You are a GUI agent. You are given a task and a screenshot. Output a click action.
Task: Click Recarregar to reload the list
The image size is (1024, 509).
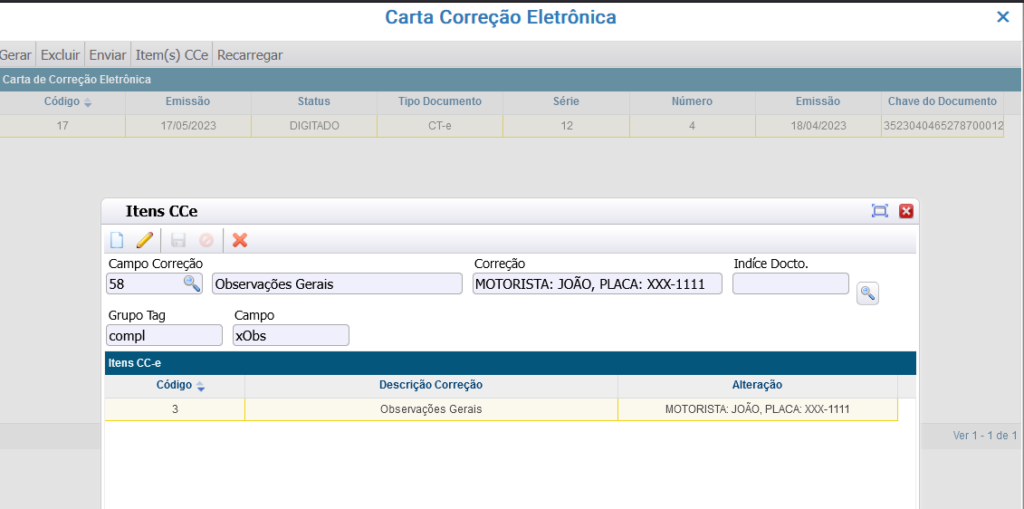[250, 55]
